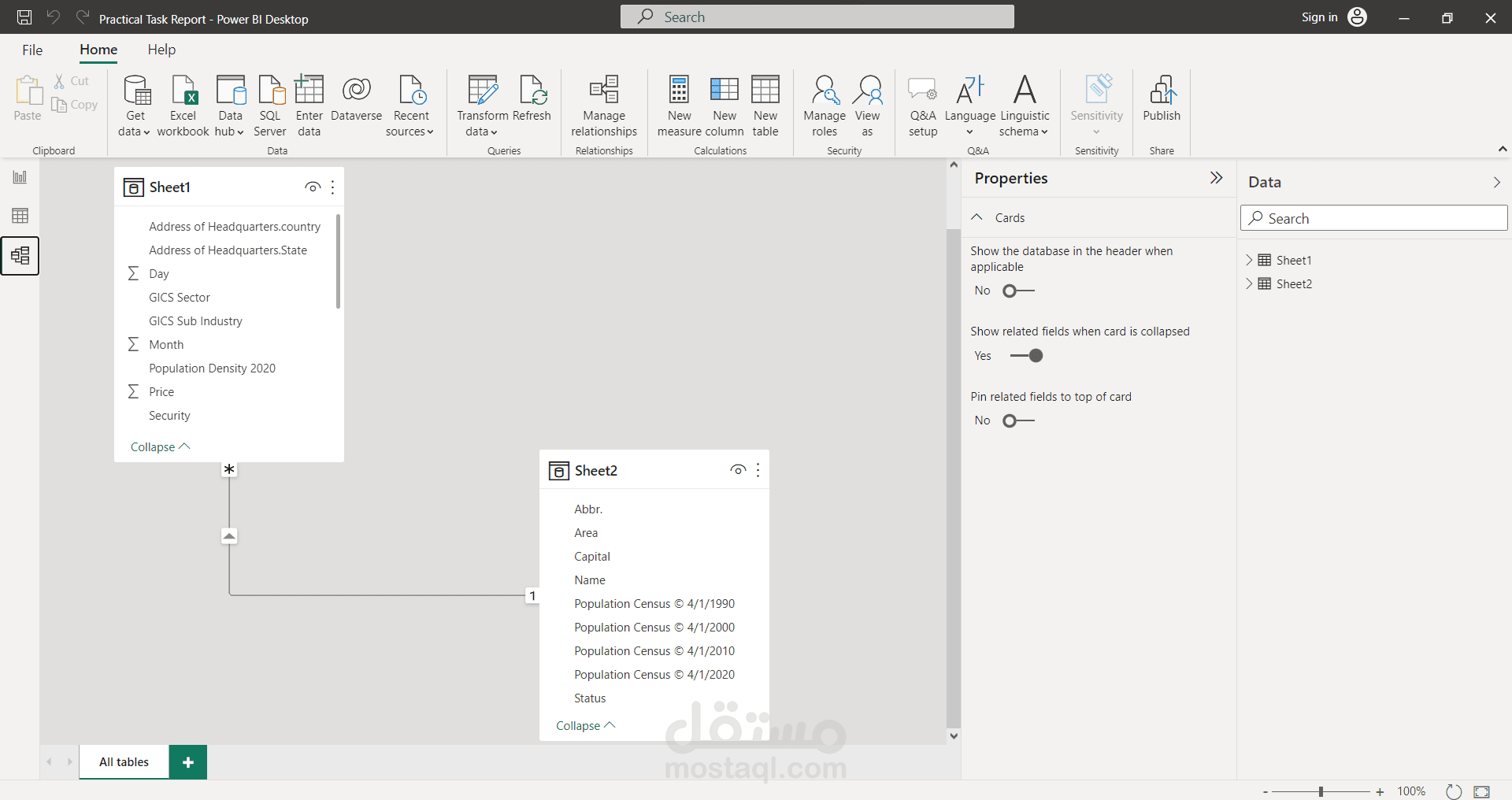This screenshot has width=1512, height=800.
Task: Select Capital field in Sheet2
Action: 592,557
